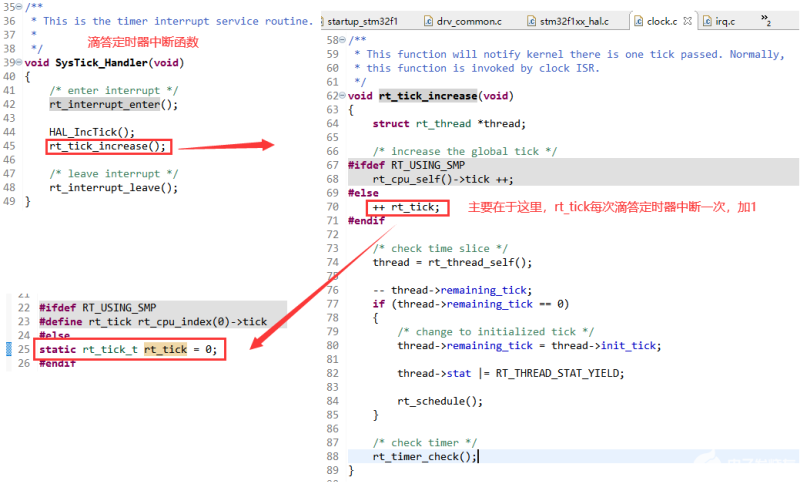The image size is (800, 484).
Task: Click the rt_tick_increase() call in SysTick_Handler
Action: pyautogui.click(x=107, y=146)
